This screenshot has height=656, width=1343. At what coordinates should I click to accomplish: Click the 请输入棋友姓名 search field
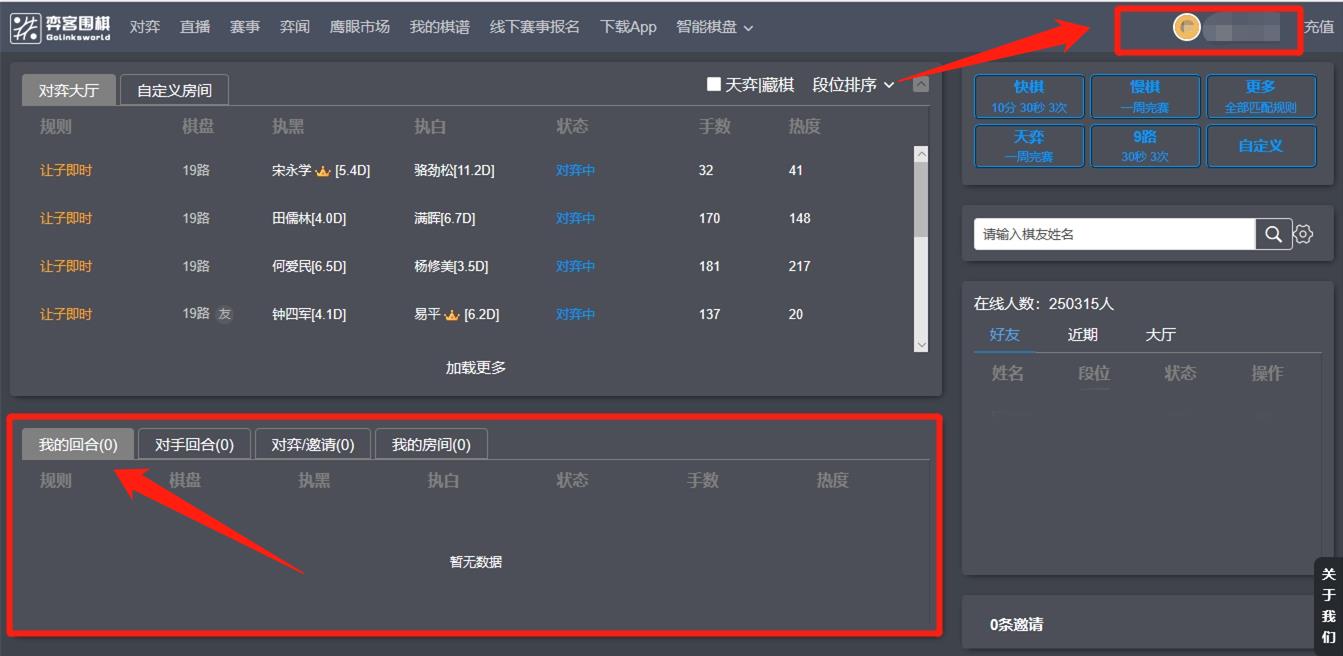(1114, 234)
